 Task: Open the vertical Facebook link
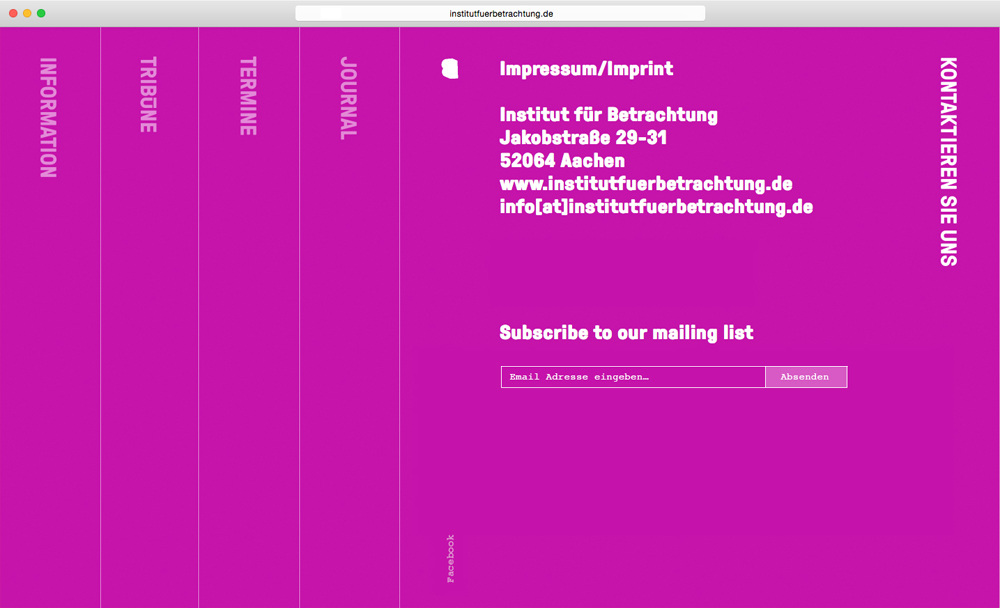point(450,558)
